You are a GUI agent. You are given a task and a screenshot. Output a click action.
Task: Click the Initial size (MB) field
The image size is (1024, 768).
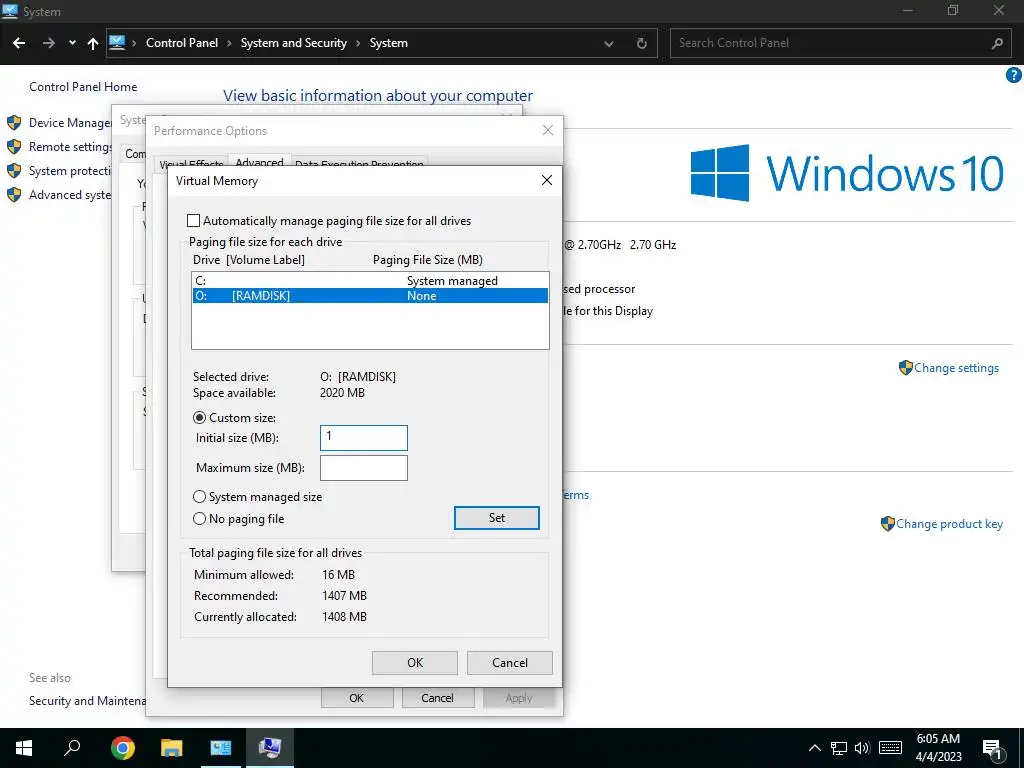pos(364,438)
